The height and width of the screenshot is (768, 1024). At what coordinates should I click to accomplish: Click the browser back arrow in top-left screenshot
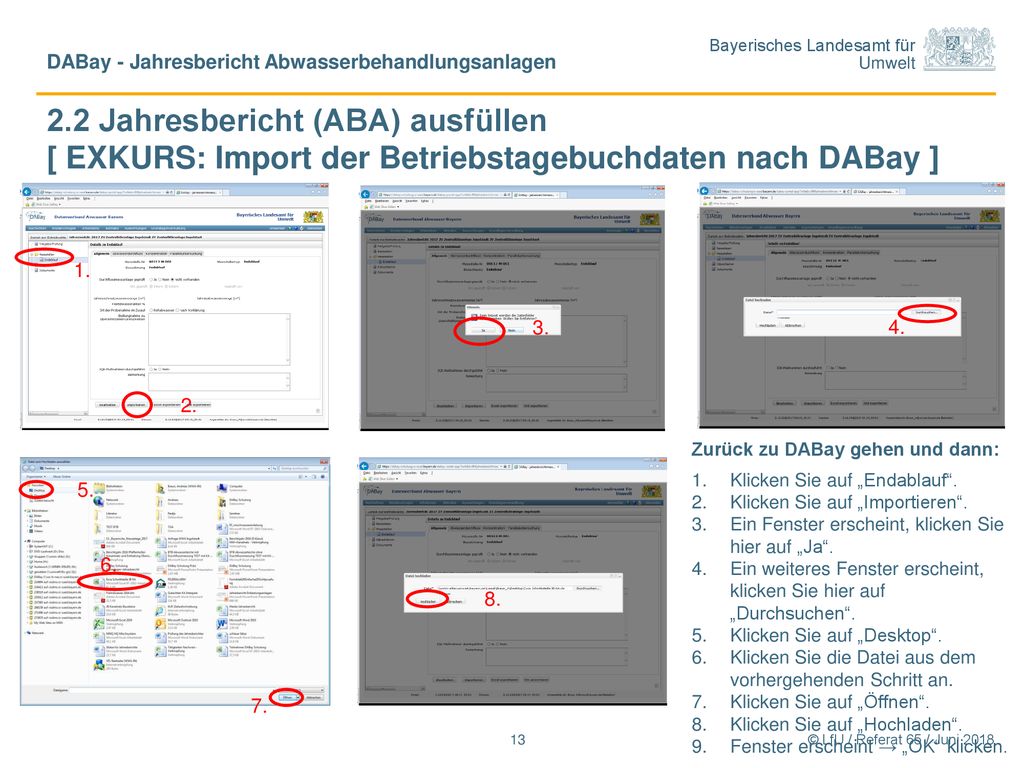point(27,192)
